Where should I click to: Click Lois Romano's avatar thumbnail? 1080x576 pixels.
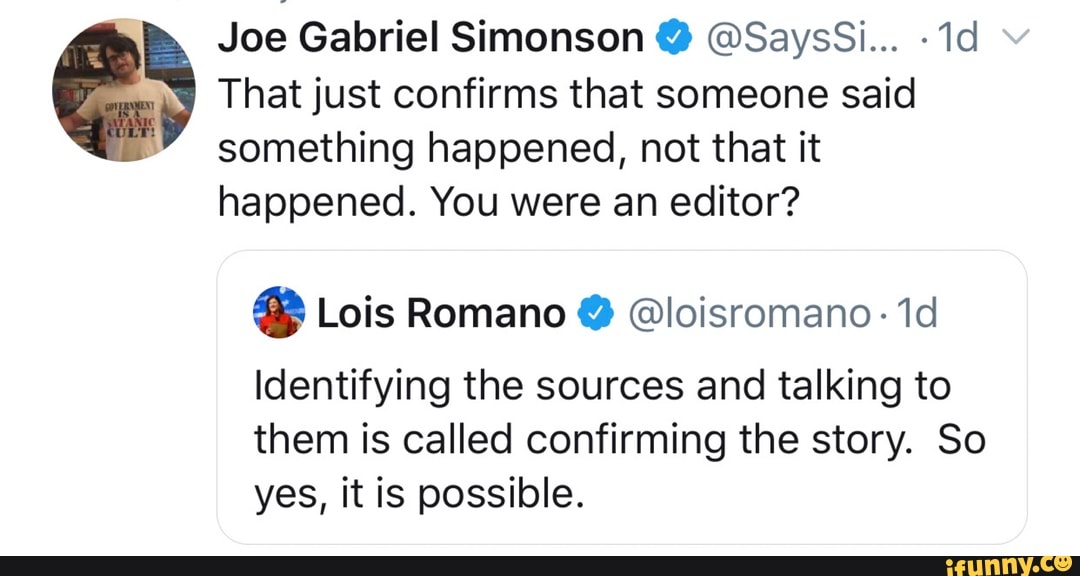tap(278, 312)
